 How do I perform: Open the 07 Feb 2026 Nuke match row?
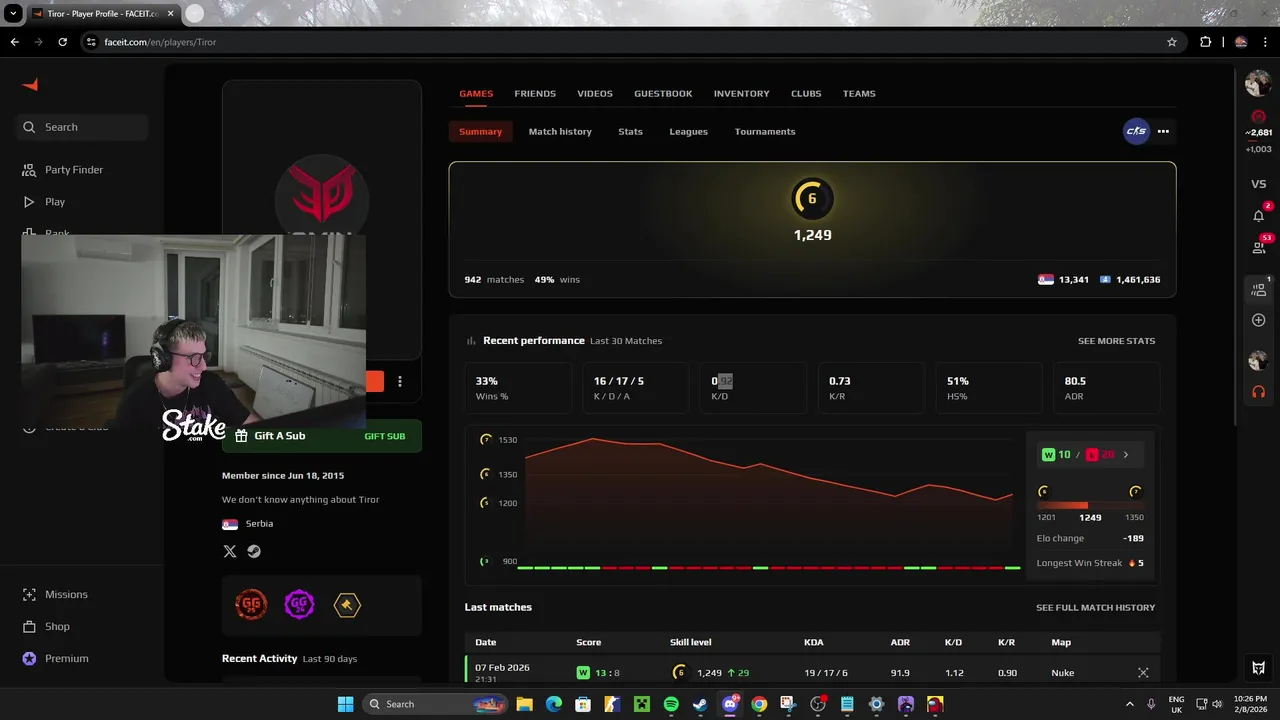(812, 671)
